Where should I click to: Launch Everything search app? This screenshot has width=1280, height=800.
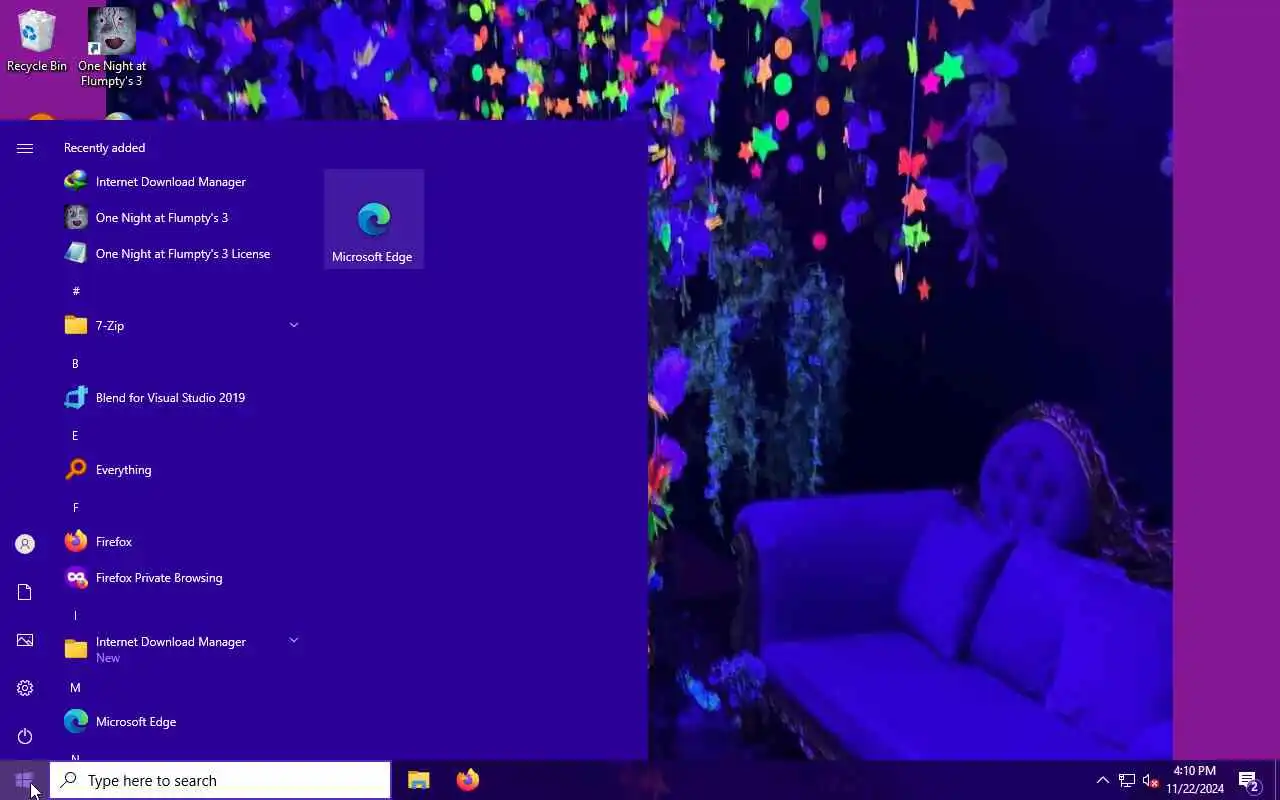(182, 470)
